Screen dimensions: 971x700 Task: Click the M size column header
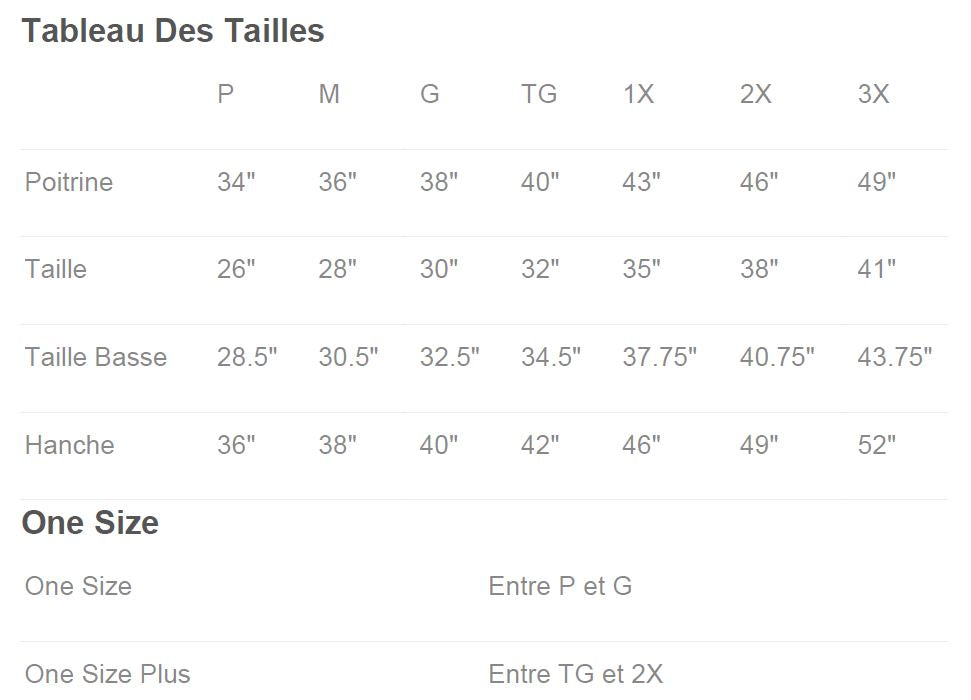(x=329, y=94)
